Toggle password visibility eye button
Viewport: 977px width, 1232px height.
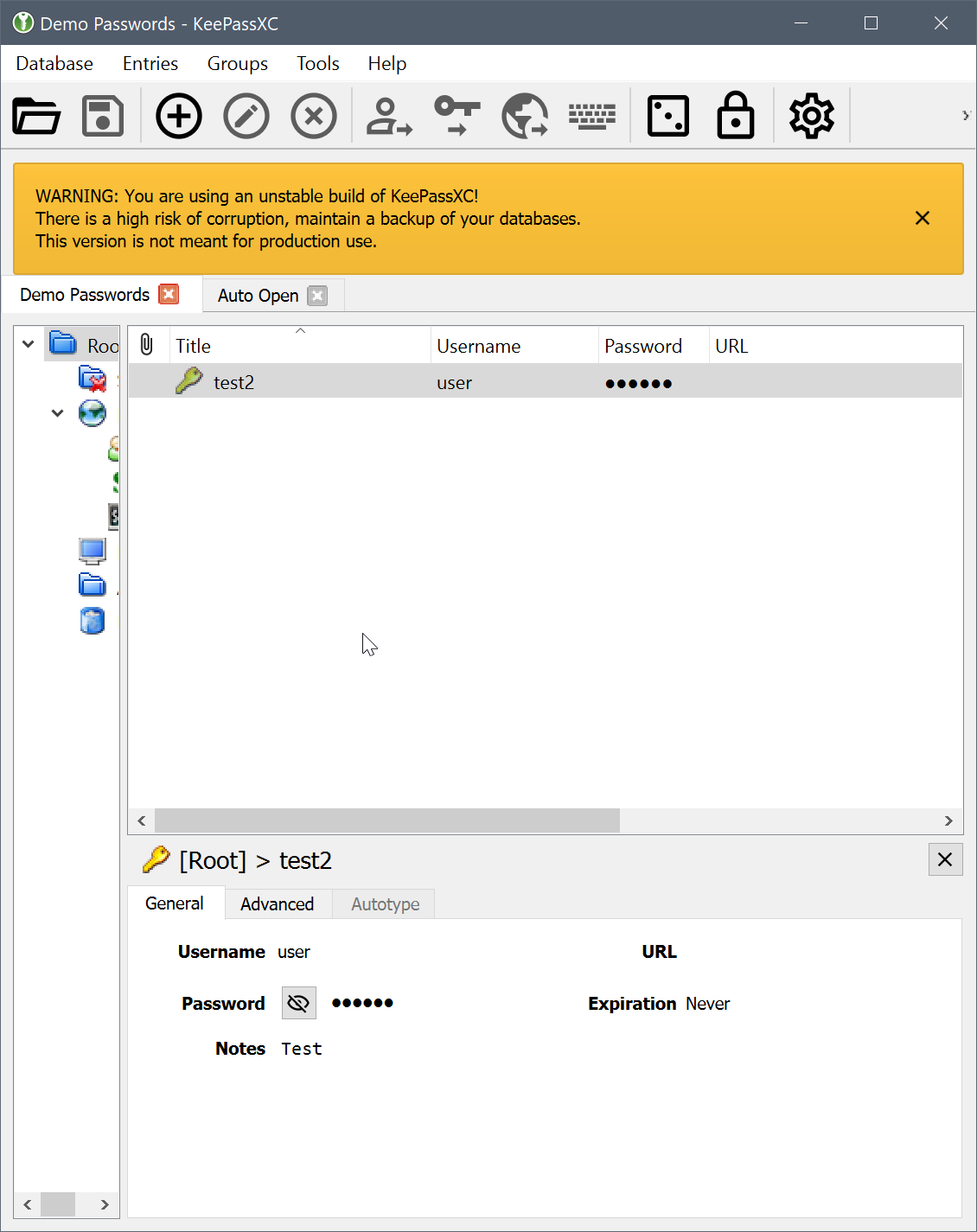click(299, 1003)
